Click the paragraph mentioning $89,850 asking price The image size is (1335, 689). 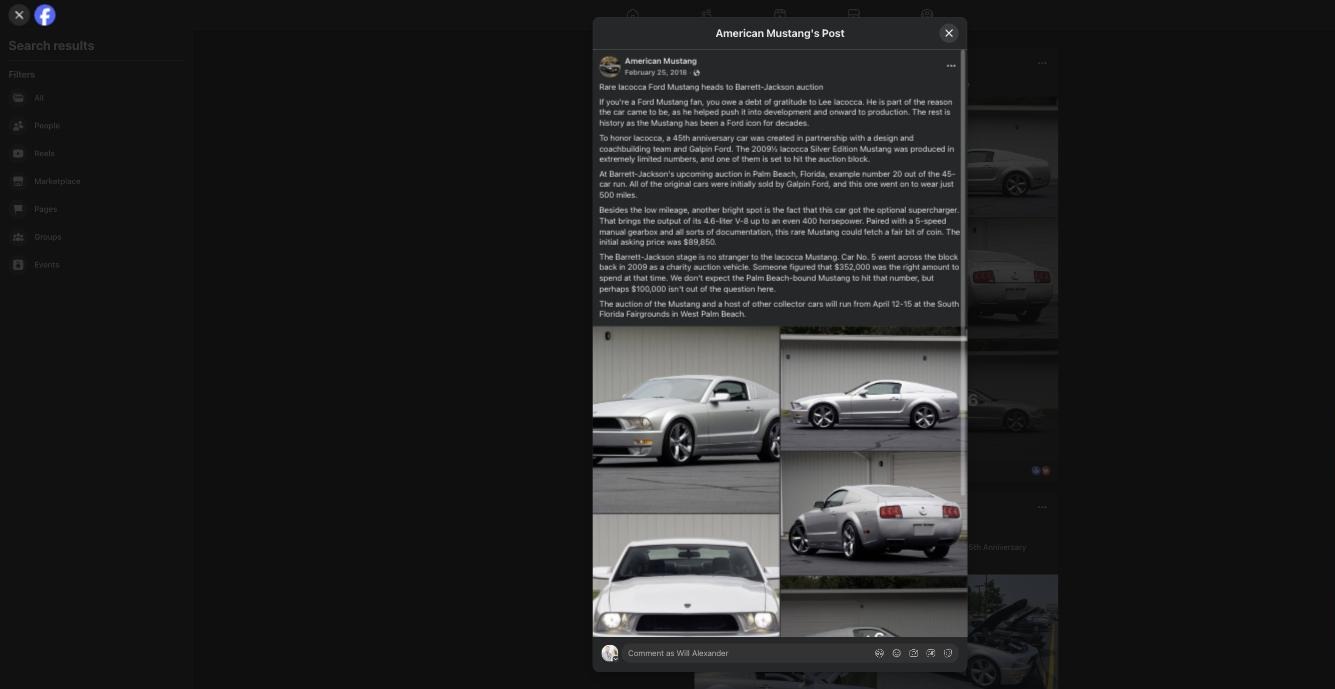pos(779,226)
